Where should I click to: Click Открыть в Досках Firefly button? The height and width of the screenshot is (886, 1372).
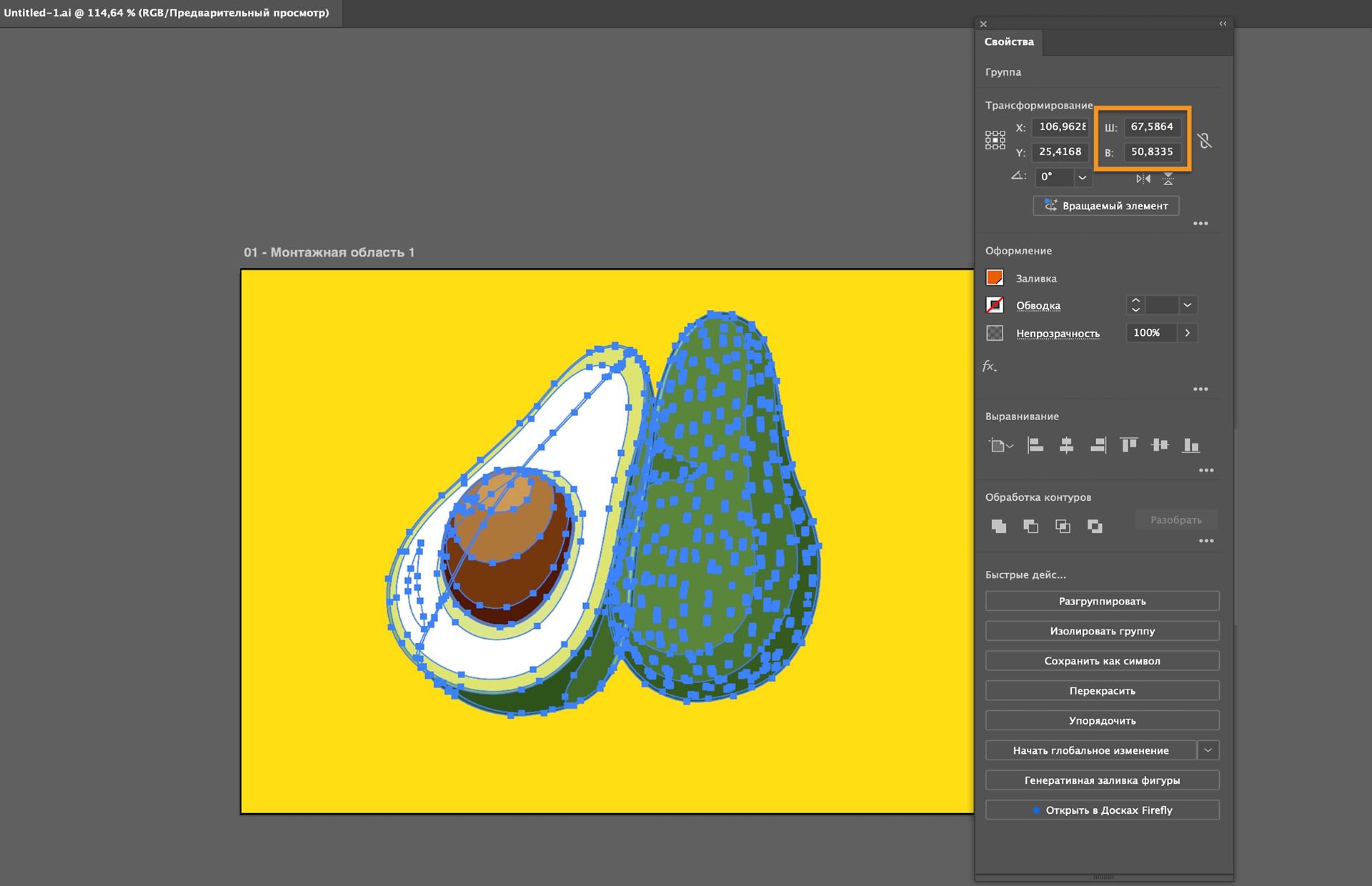[x=1102, y=810]
